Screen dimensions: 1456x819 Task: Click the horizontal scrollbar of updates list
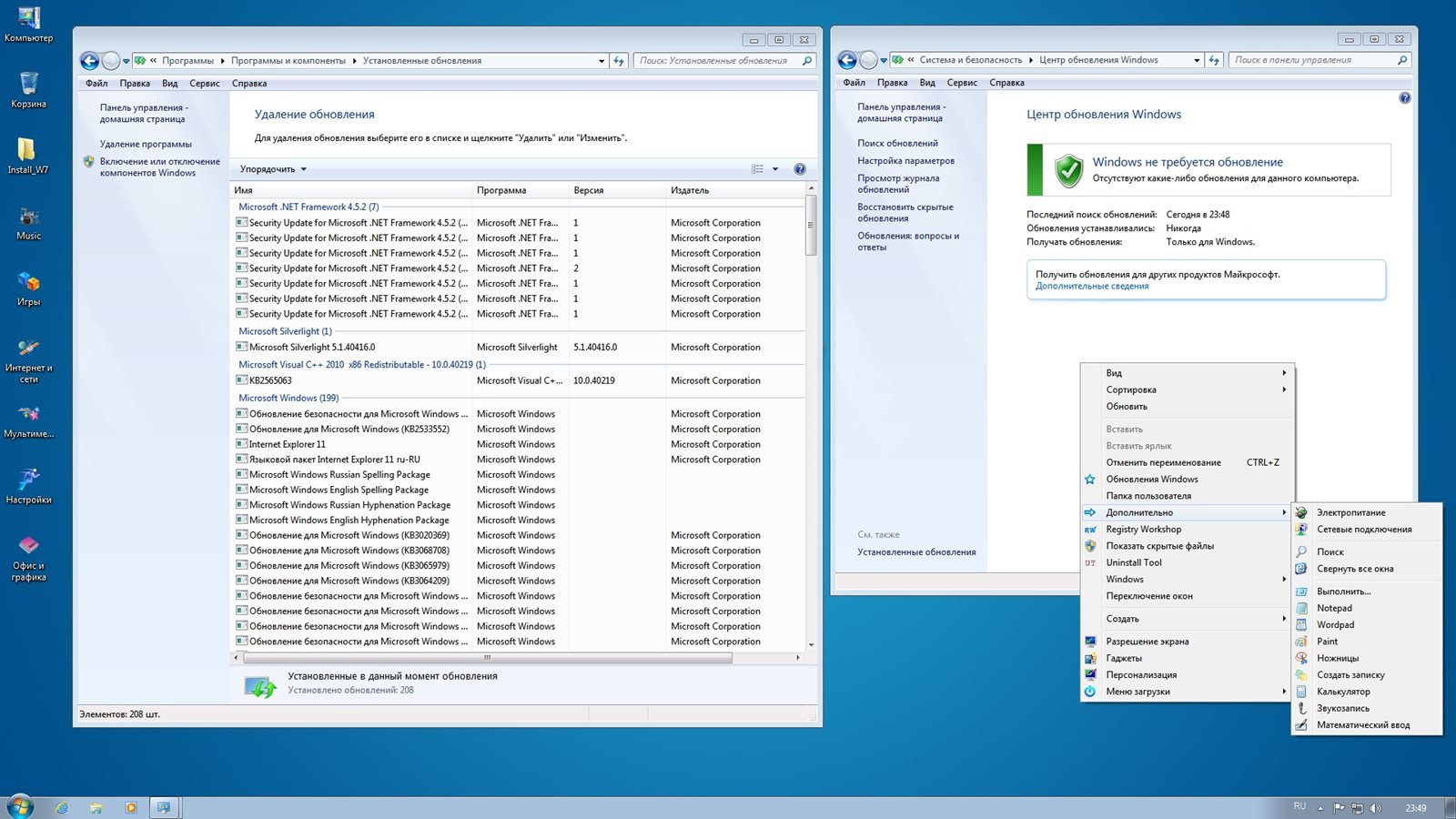[487, 657]
